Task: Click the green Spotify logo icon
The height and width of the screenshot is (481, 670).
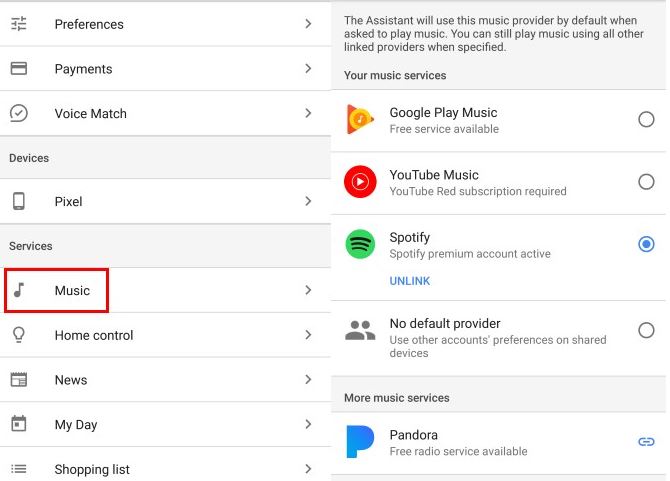Action: [x=360, y=245]
